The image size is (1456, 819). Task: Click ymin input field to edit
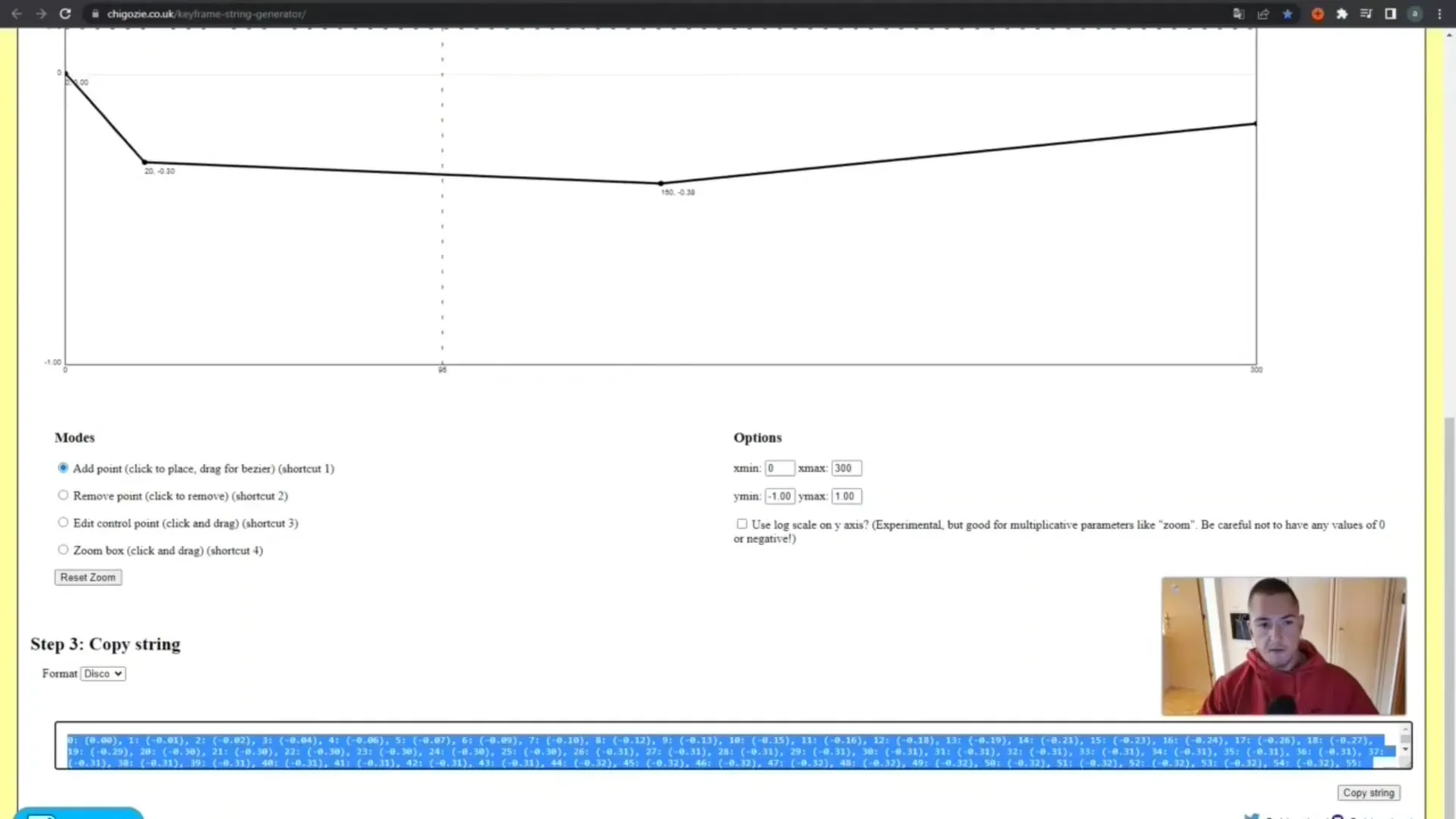tap(779, 496)
